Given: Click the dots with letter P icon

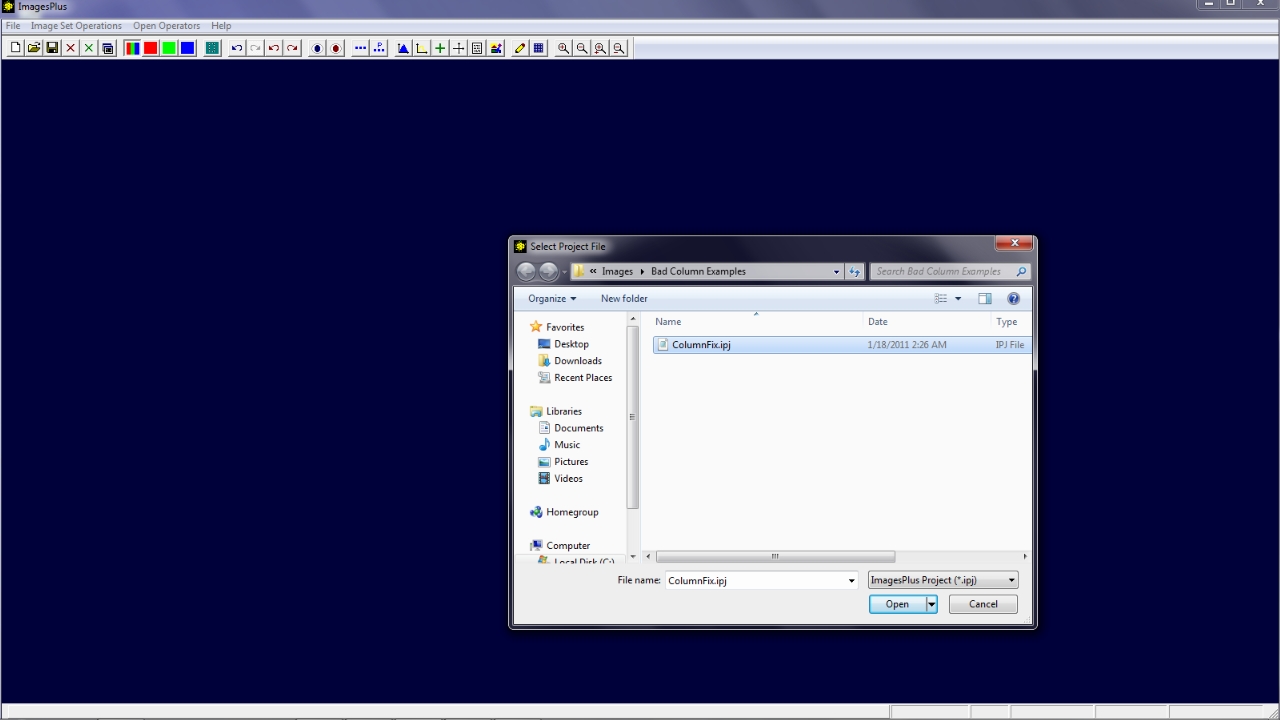Looking at the screenshot, I should 379,48.
